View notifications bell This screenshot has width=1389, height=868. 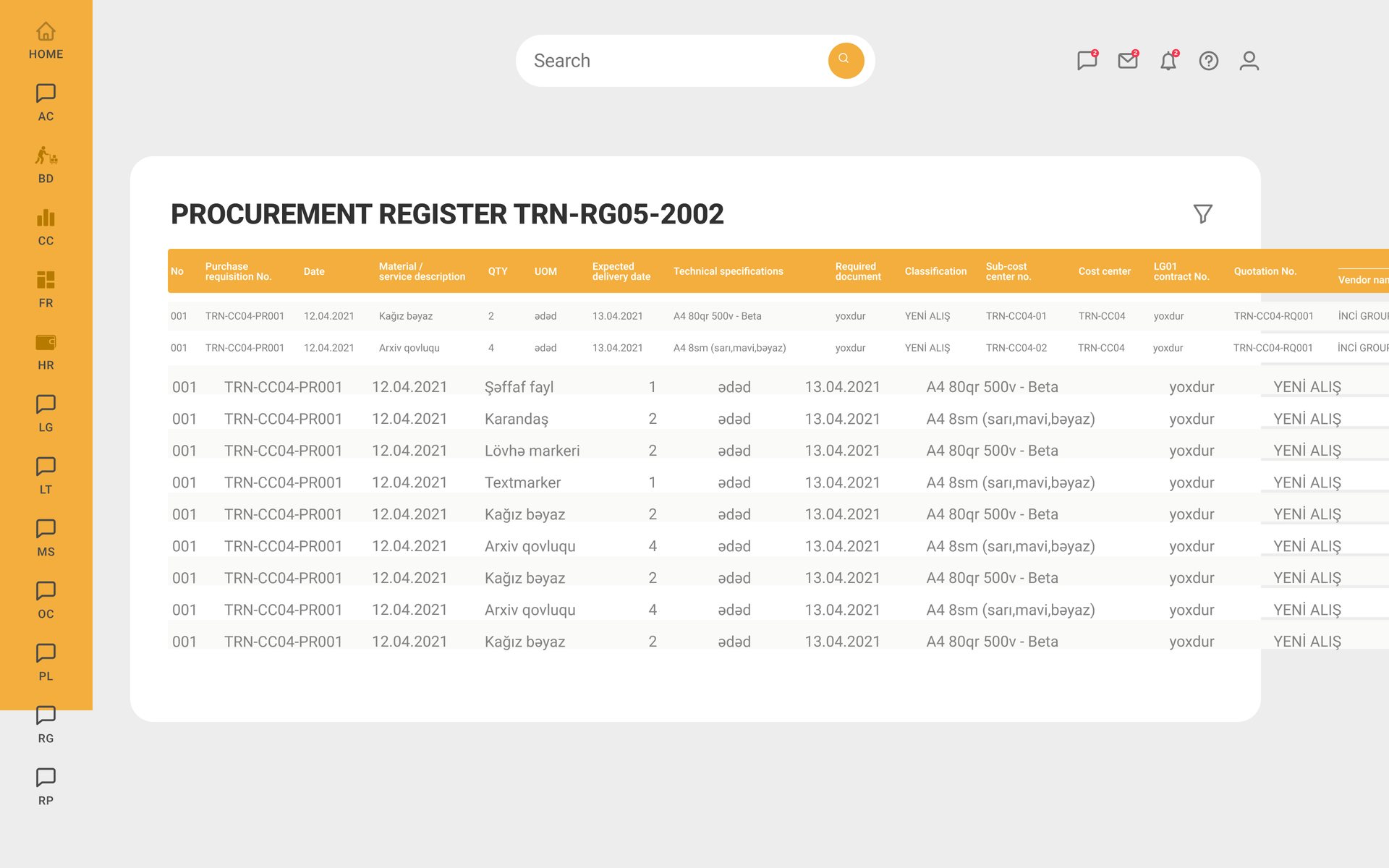pyautogui.click(x=1168, y=60)
